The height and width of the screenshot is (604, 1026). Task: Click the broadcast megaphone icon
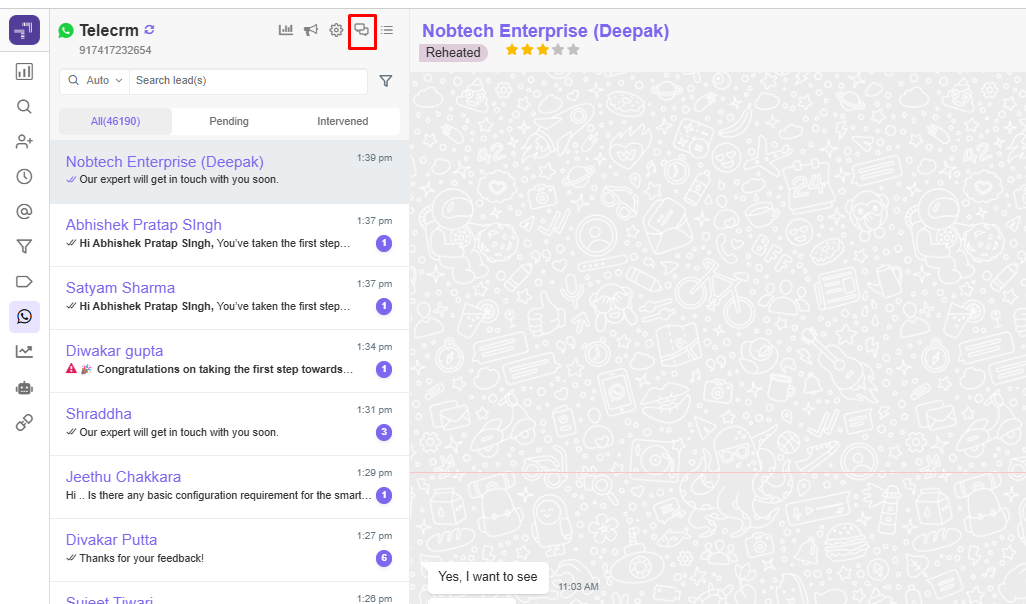coord(311,30)
